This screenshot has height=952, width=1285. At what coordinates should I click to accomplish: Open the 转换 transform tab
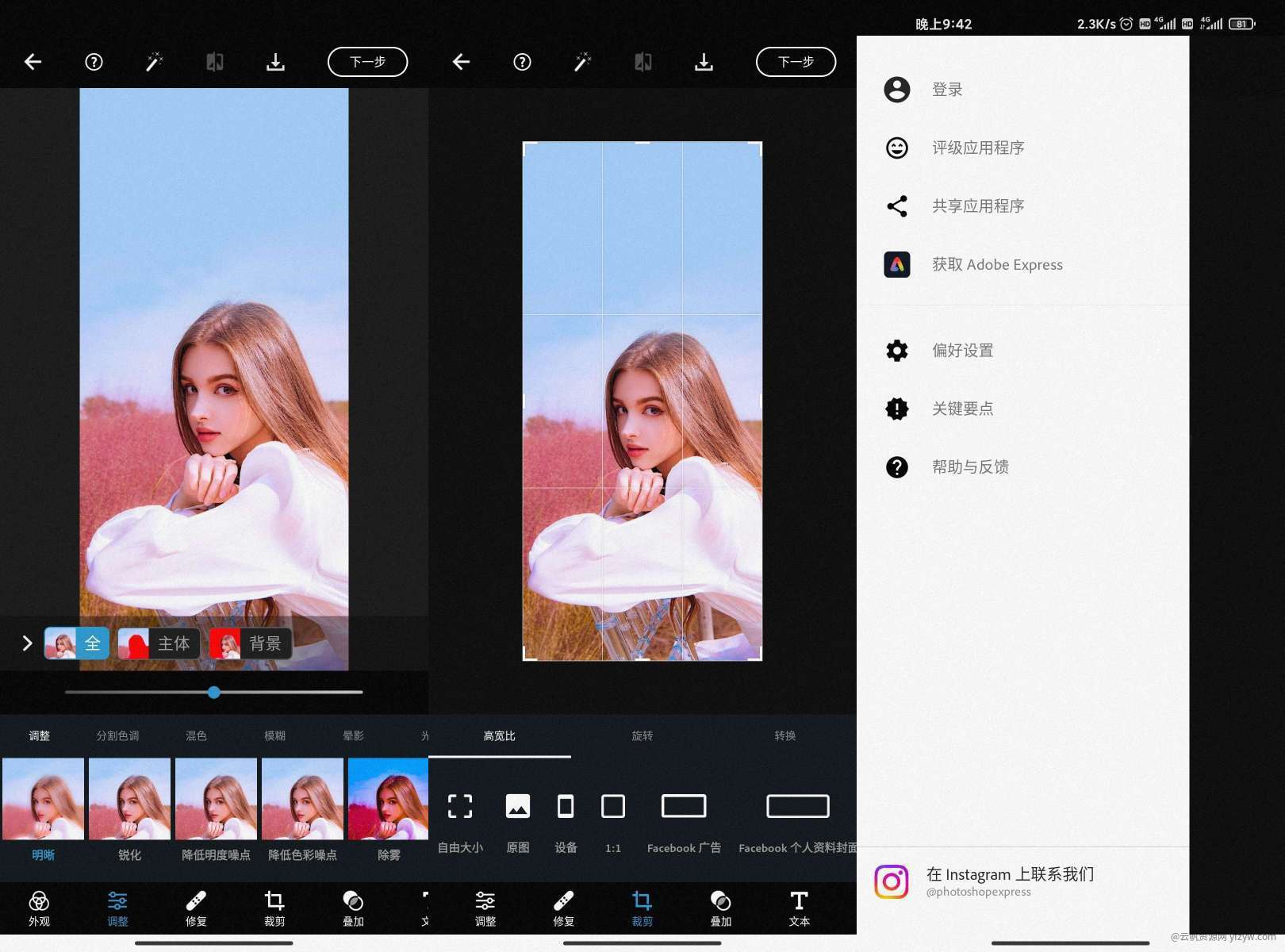click(784, 736)
